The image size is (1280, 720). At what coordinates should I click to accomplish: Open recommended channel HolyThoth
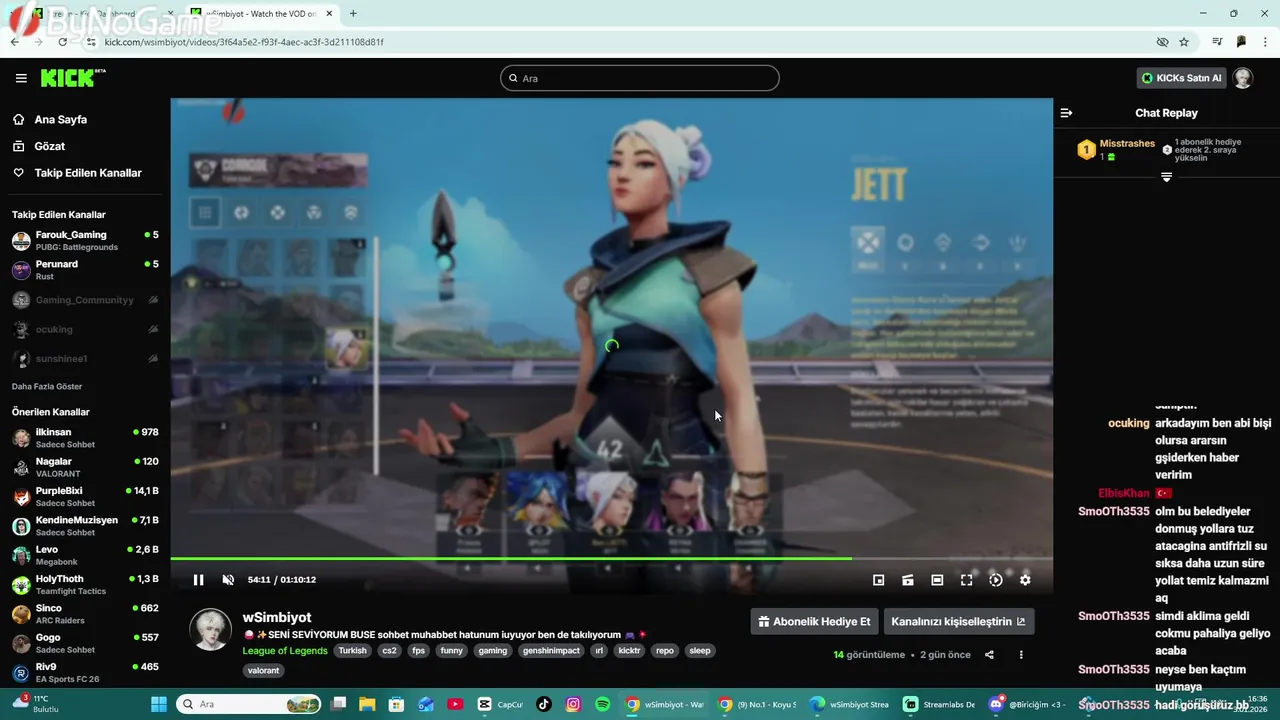pyautogui.click(x=85, y=584)
